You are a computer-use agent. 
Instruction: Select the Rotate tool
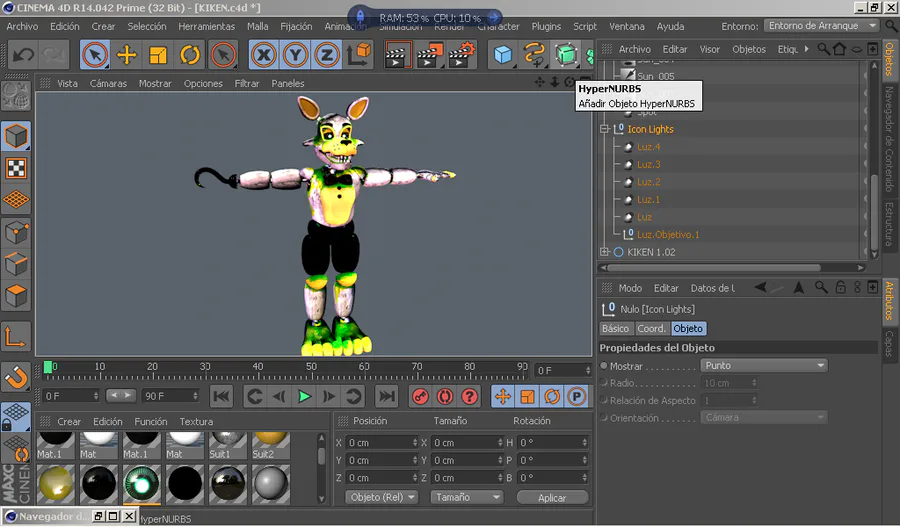[x=189, y=55]
